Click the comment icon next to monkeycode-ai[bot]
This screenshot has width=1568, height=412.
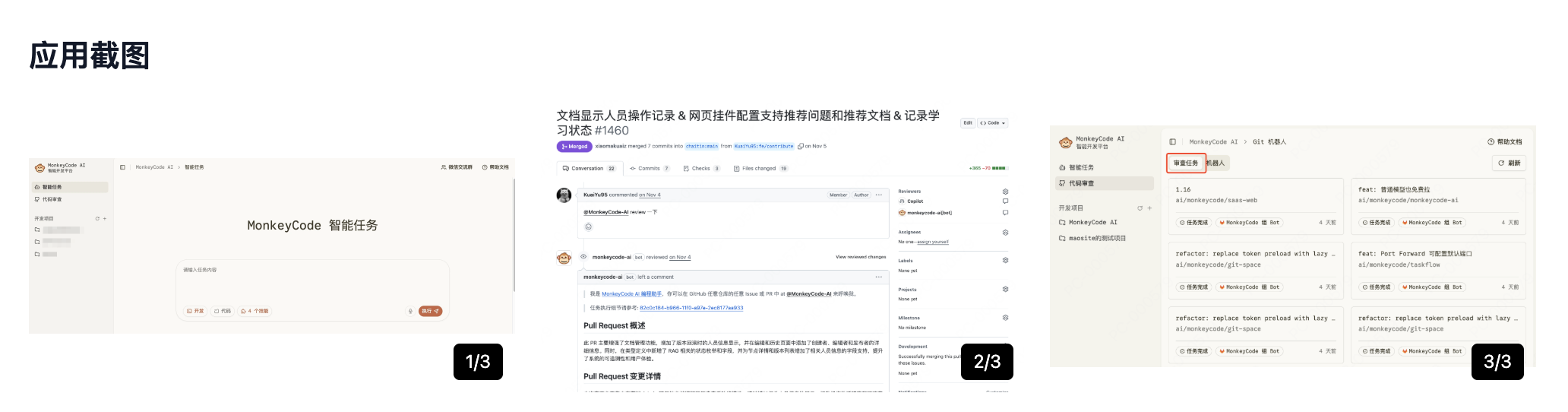pyautogui.click(x=1005, y=213)
